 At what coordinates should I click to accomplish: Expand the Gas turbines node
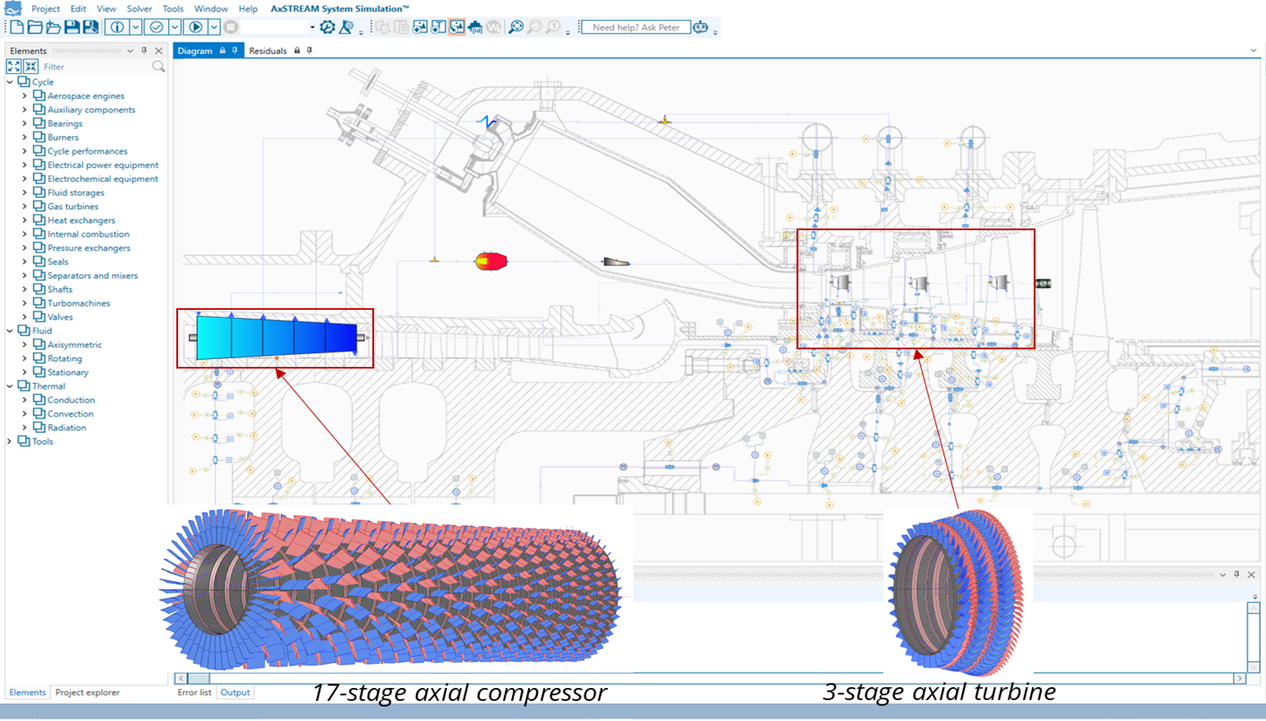pyautogui.click(x=25, y=206)
